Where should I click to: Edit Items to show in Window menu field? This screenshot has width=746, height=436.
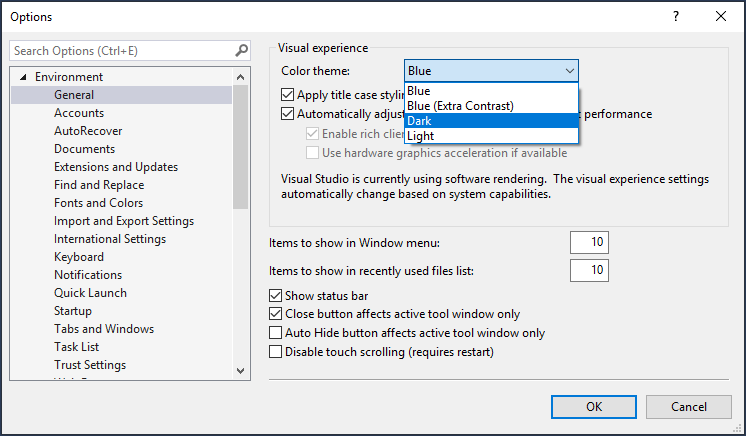tap(589, 243)
